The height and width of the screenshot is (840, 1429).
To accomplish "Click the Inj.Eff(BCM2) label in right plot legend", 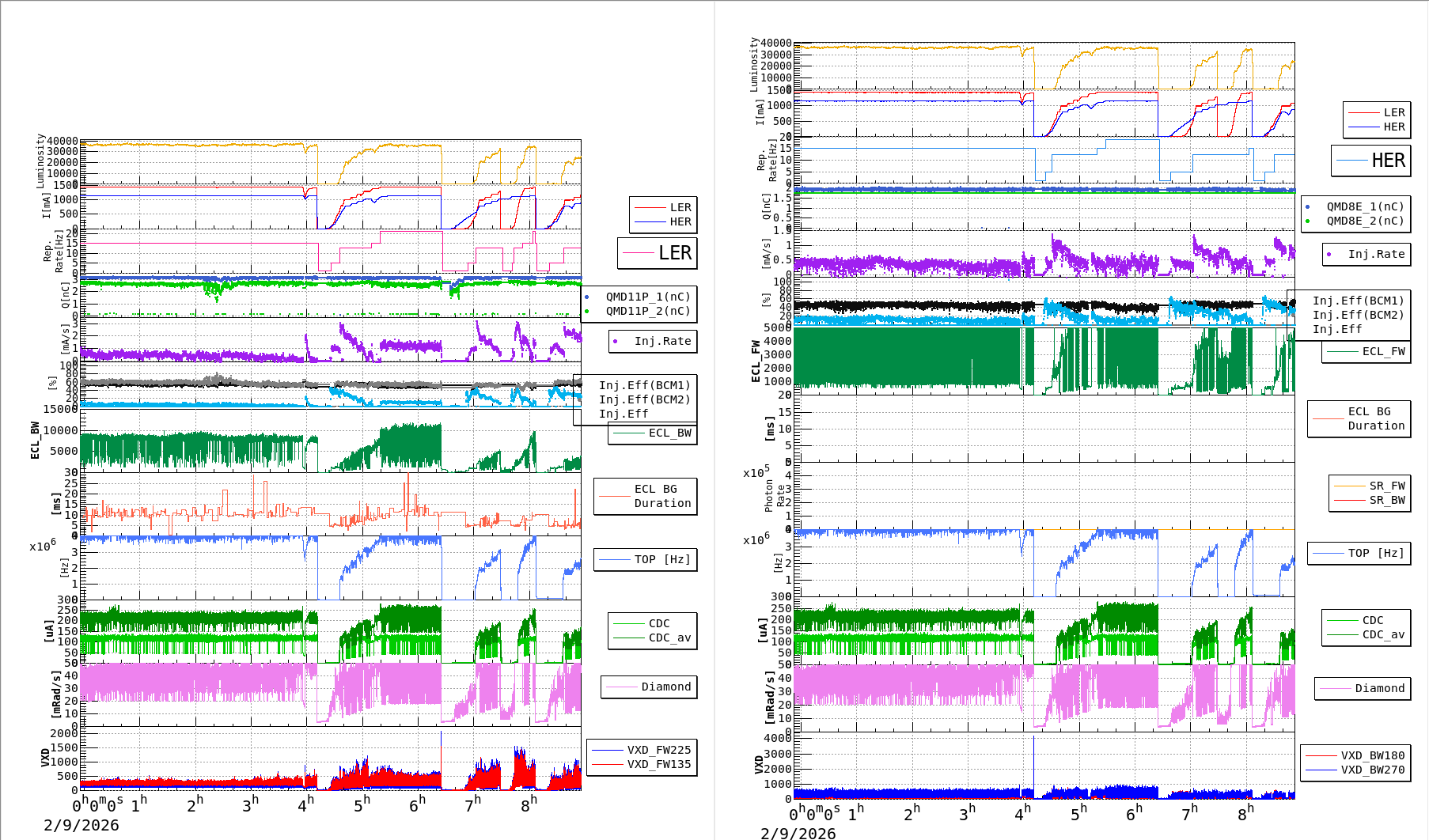I will (1358, 315).
